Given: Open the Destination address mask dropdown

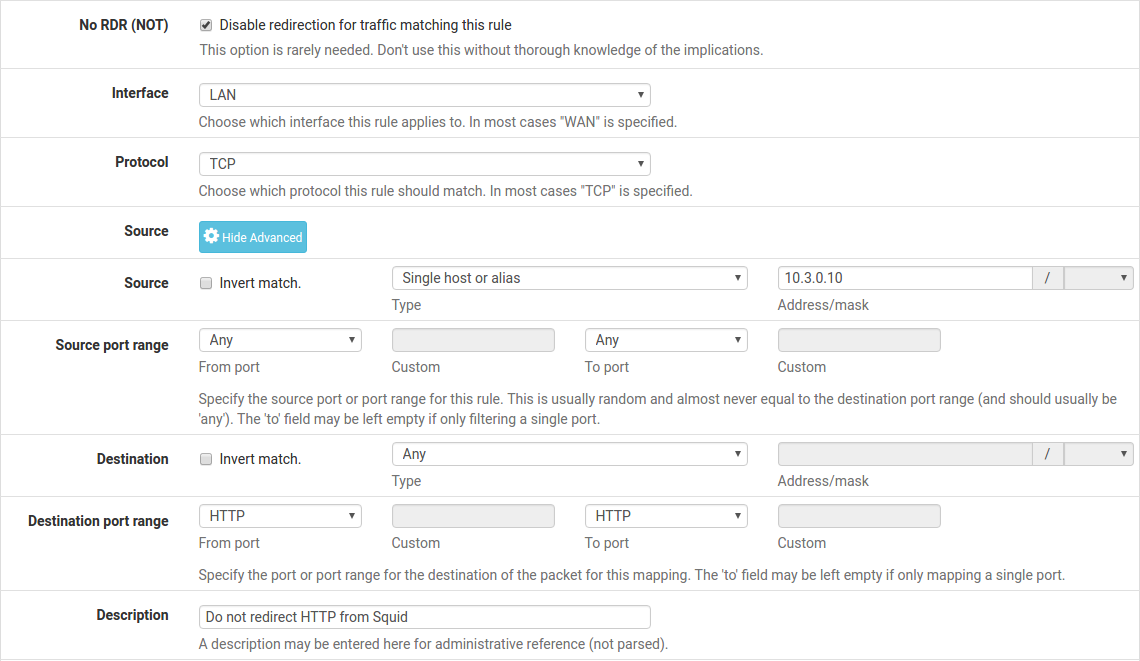Looking at the screenshot, I should [1098, 454].
